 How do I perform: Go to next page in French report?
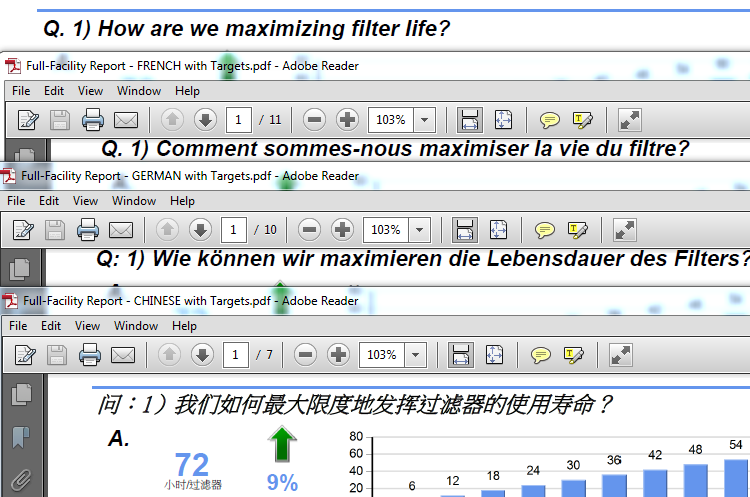click(x=205, y=120)
